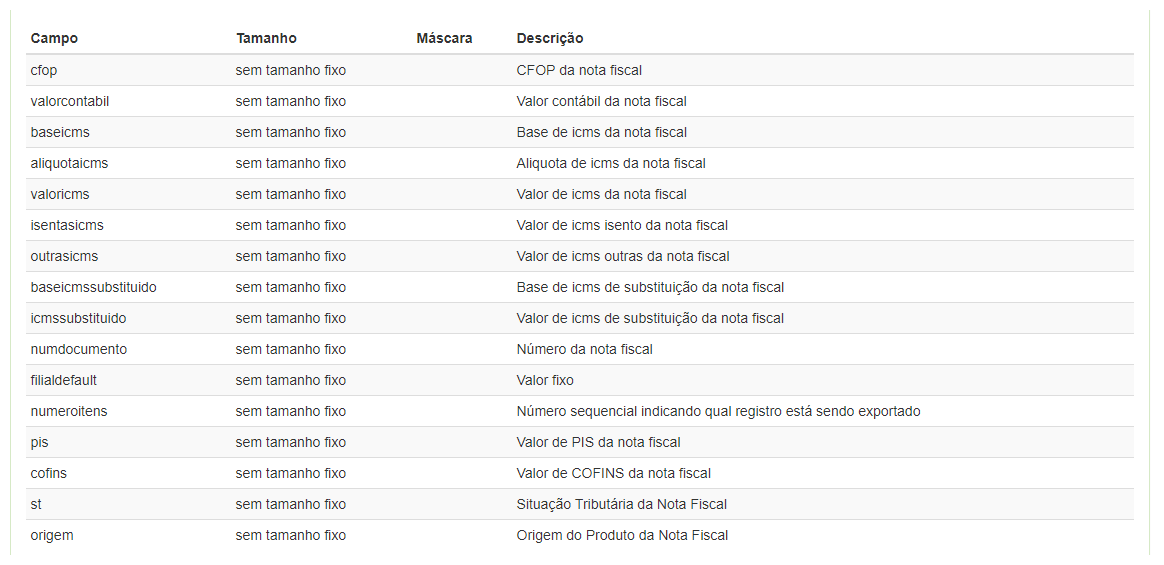Click the origem field name
1164x565 pixels.
(x=52, y=535)
